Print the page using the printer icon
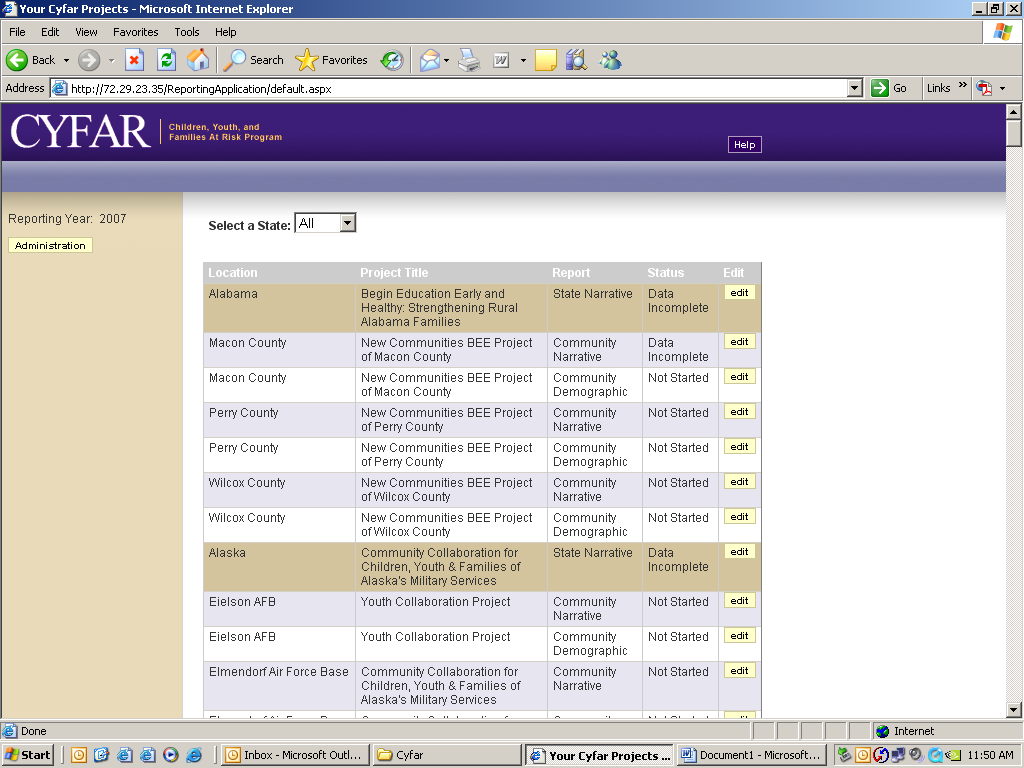The width and height of the screenshot is (1024, 768). point(469,60)
